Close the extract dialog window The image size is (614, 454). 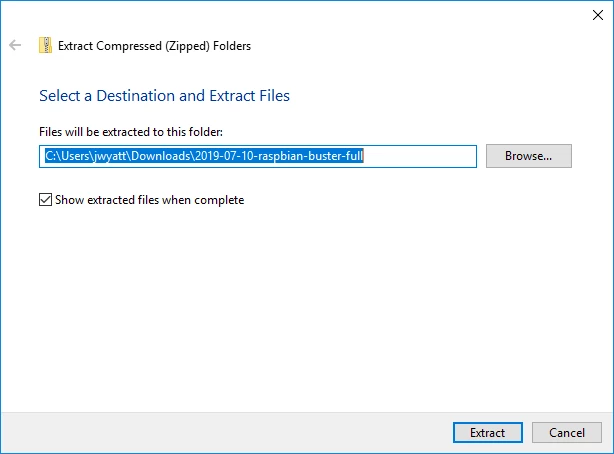pyautogui.click(x=598, y=15)
